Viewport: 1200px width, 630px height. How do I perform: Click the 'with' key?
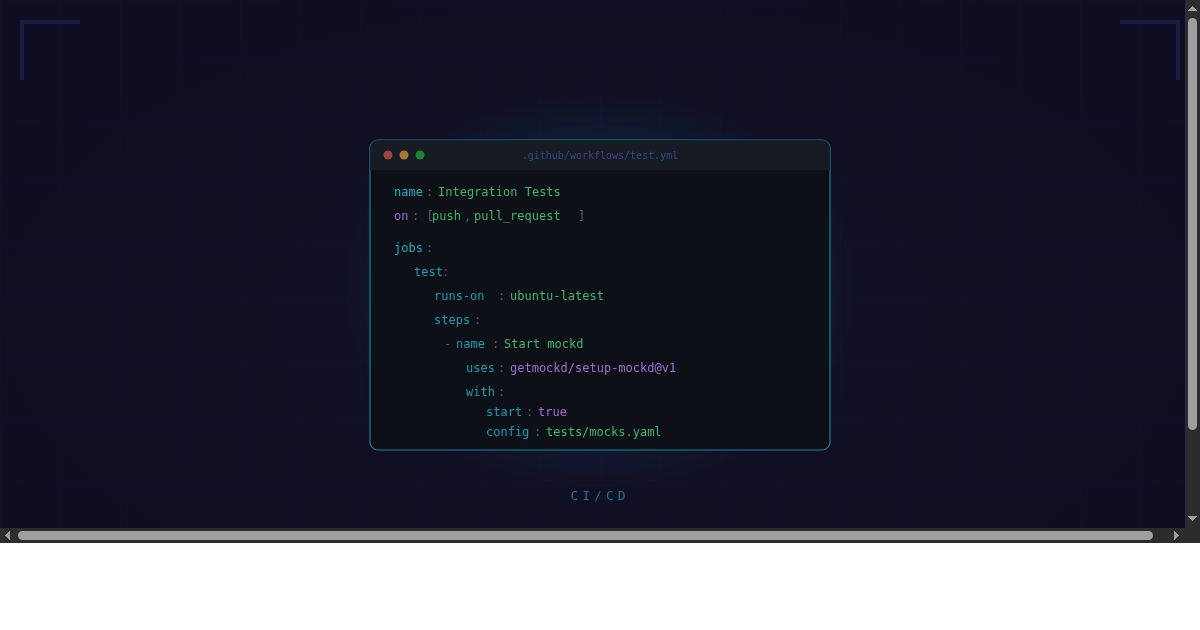tap(480, 392)
